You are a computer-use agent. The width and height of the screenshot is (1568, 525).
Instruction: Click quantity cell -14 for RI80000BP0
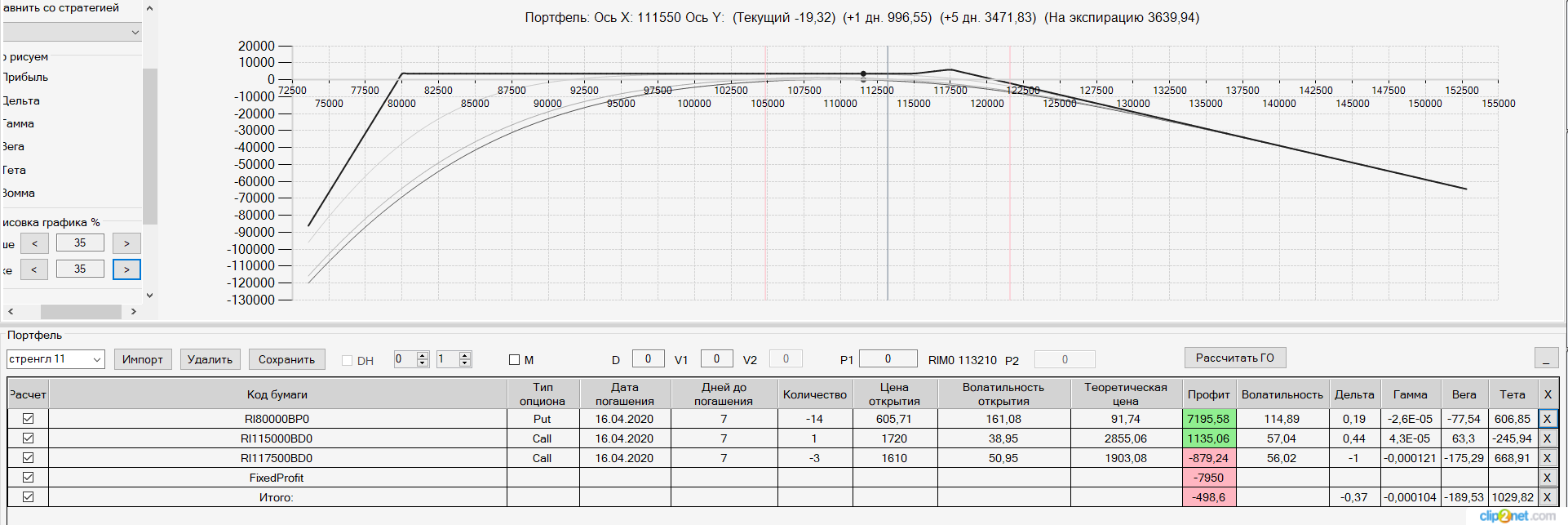[815, 419]
